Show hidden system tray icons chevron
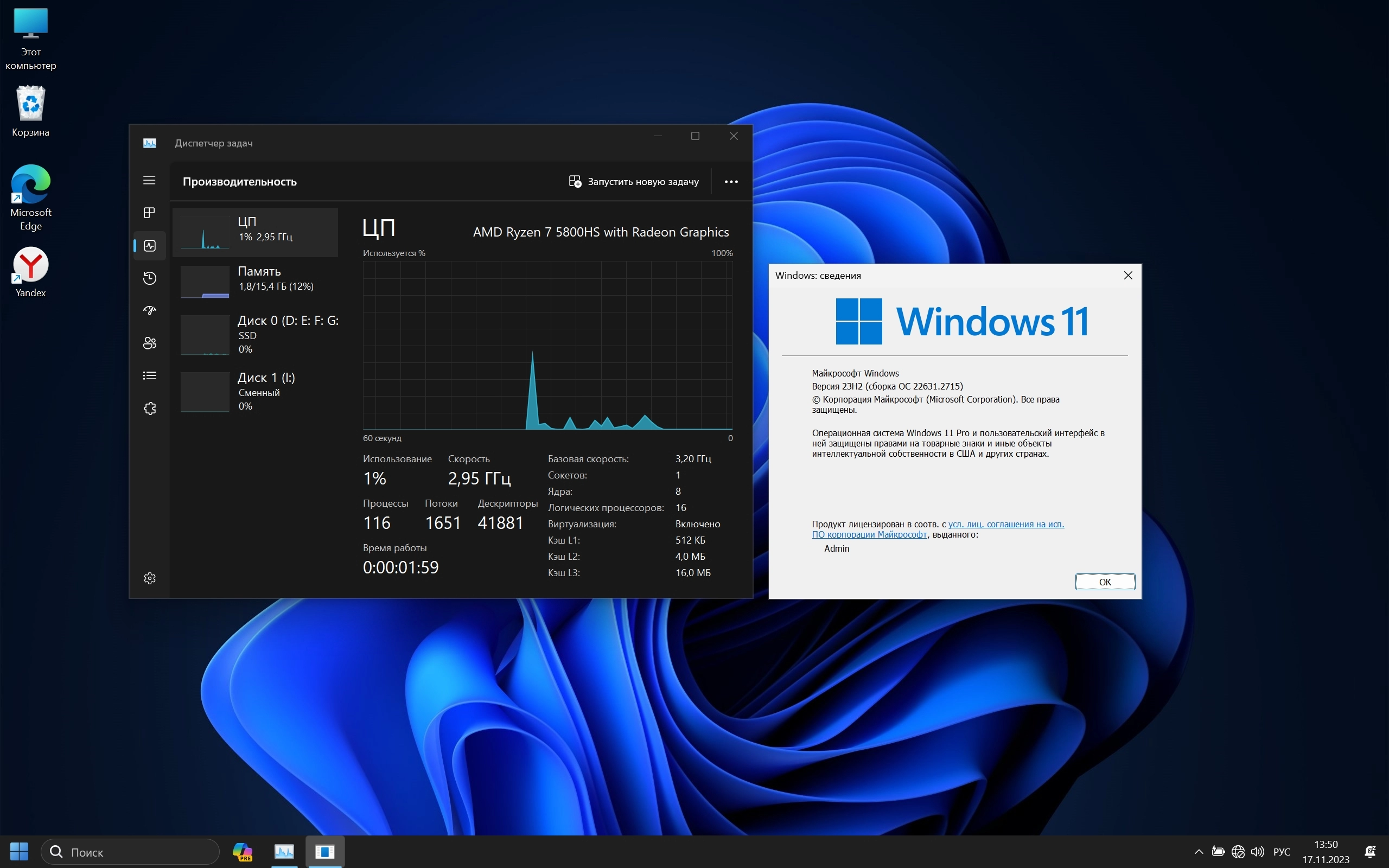 click(1199, 851)
